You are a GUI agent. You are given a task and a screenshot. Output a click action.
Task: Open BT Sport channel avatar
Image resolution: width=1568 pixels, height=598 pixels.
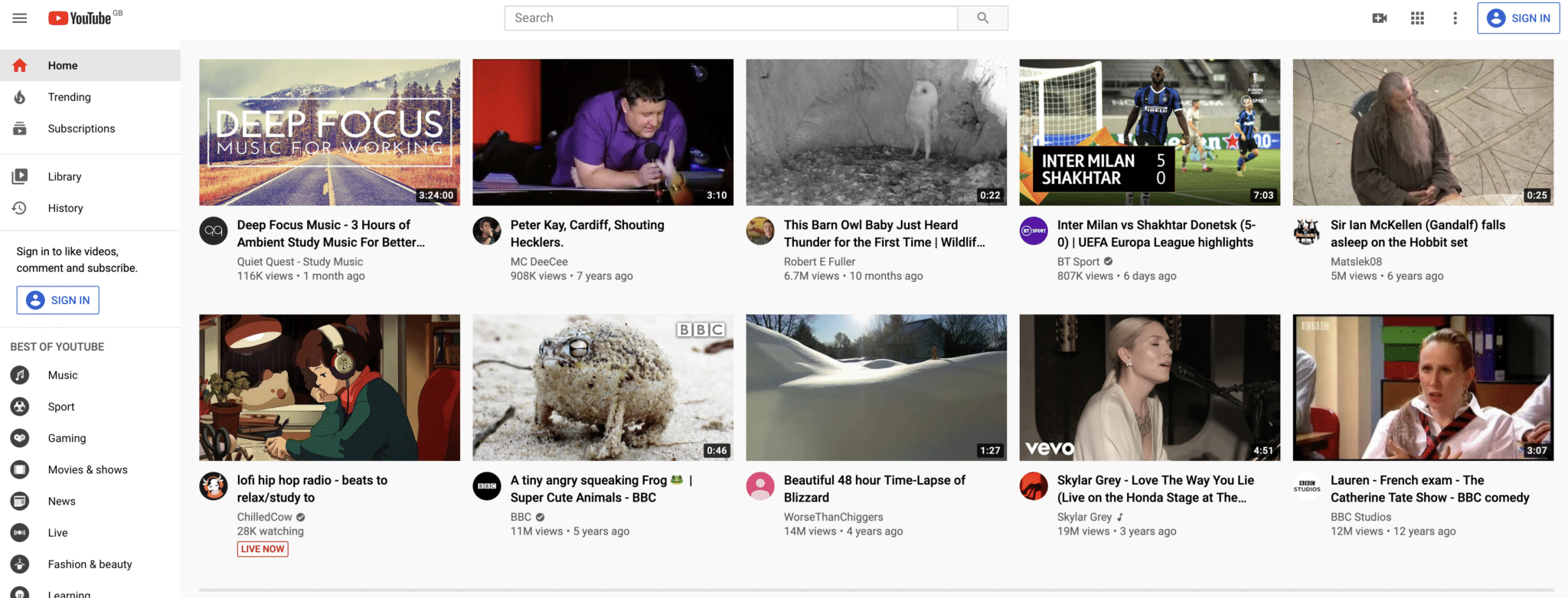point(1034,230)
